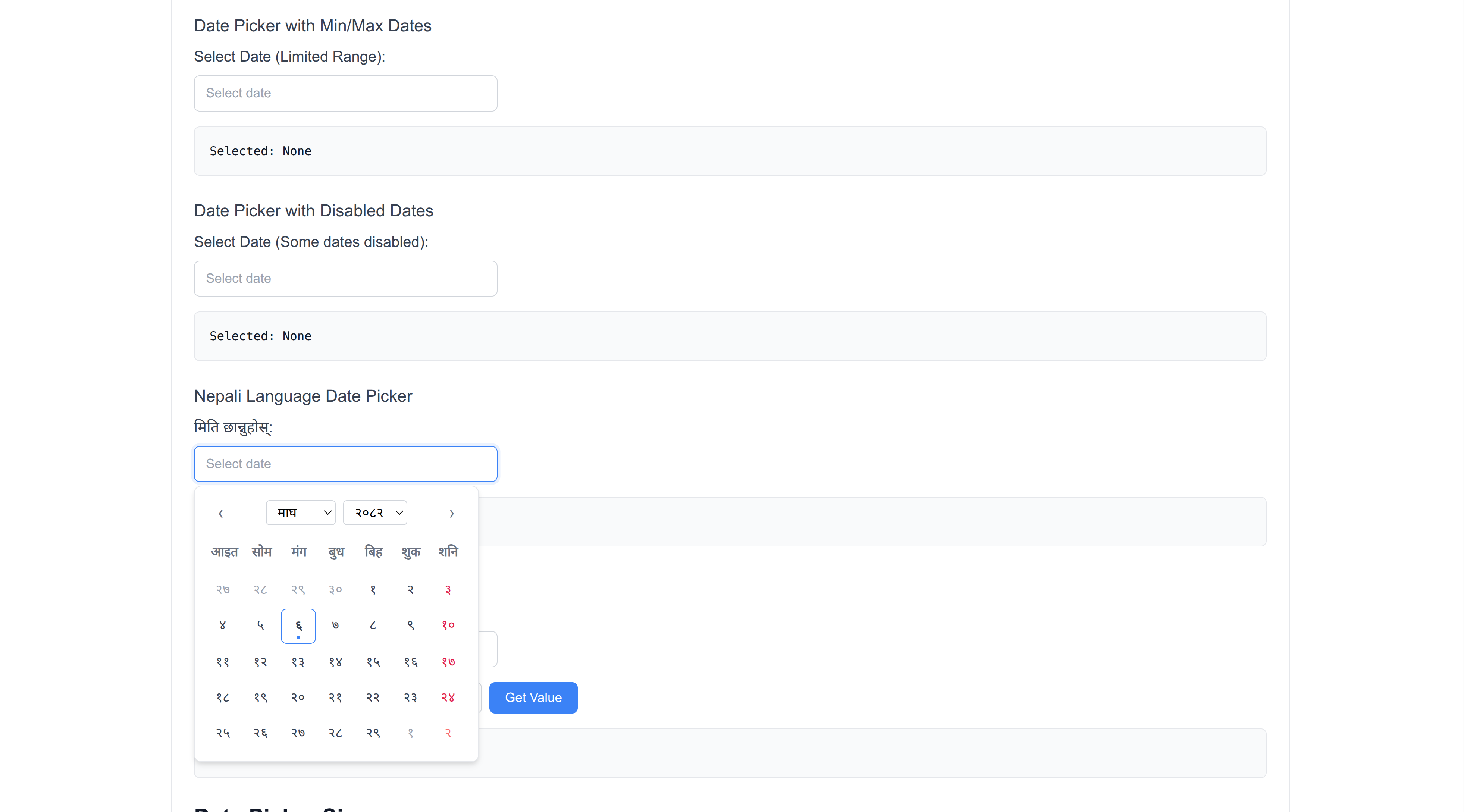Select date २९ in last row
Screen dimensions: 1464x812
[x=373, y=733]
